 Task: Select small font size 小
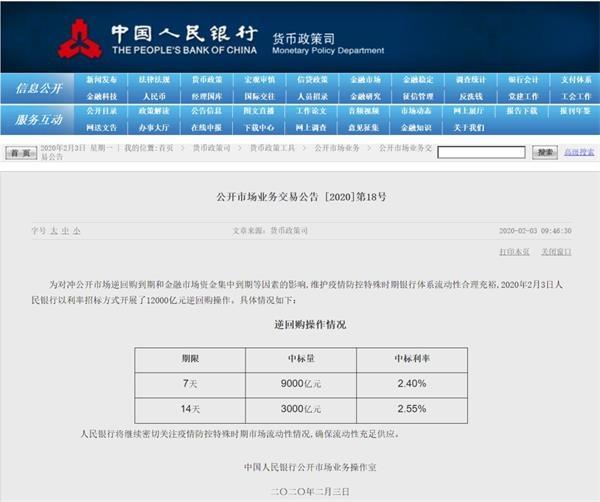(77, 231)
